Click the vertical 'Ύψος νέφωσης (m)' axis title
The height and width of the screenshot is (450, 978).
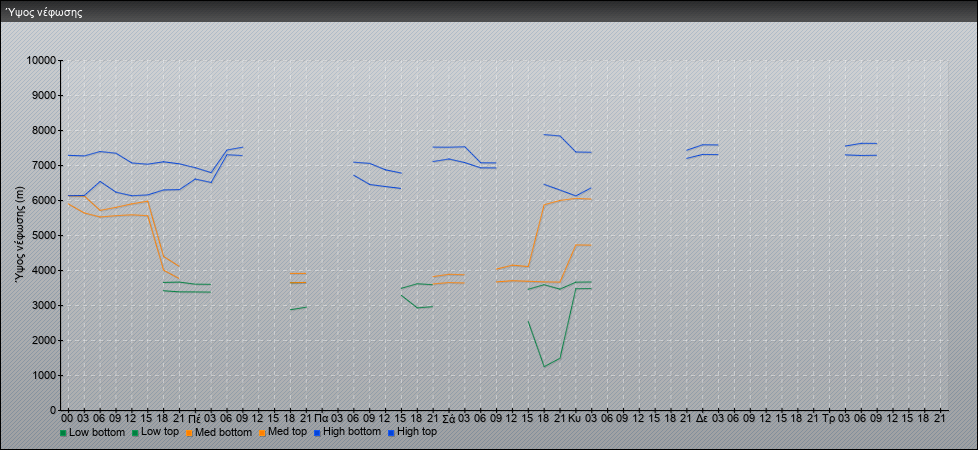20,235
